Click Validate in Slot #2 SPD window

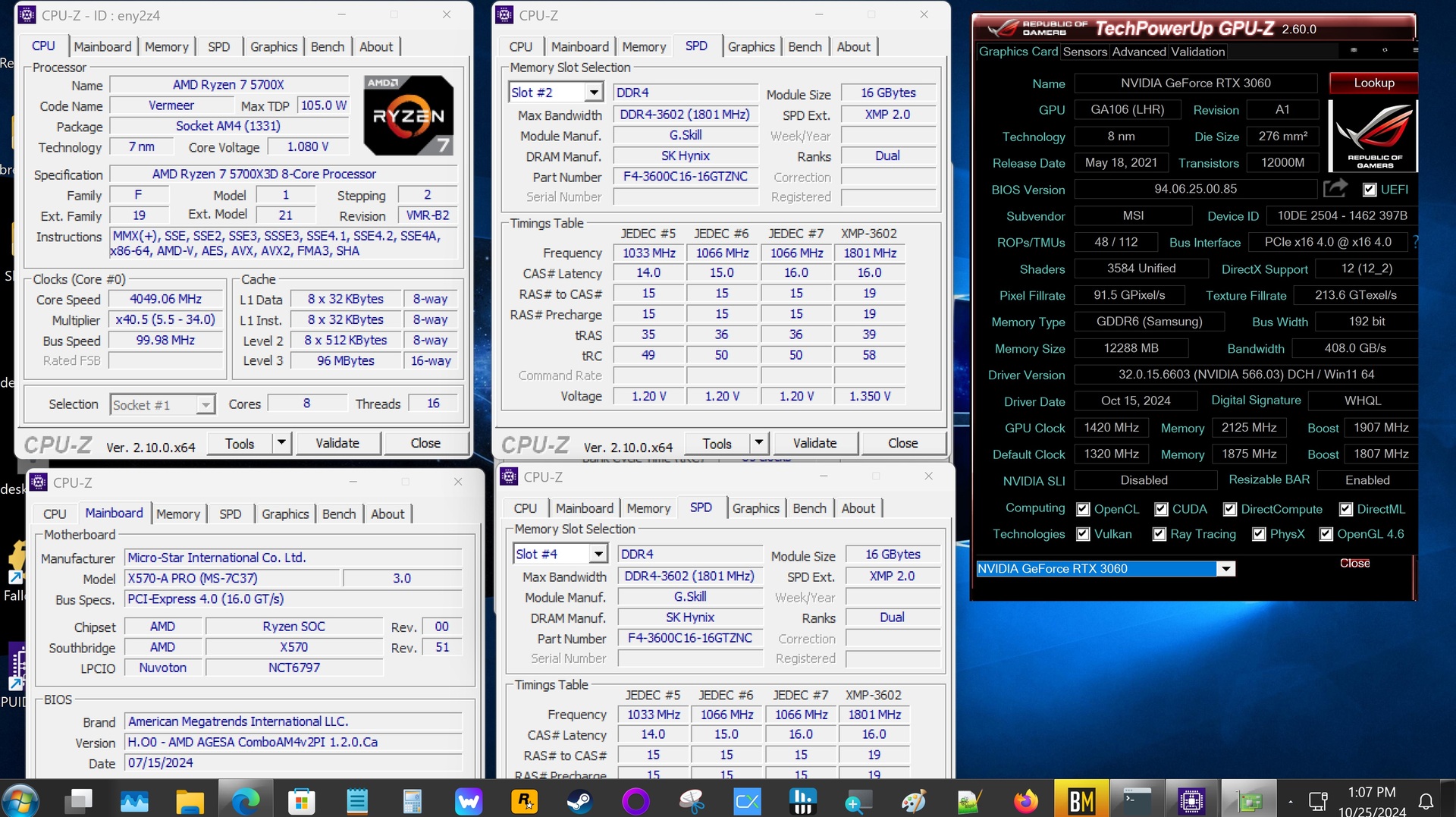point(814,443)
